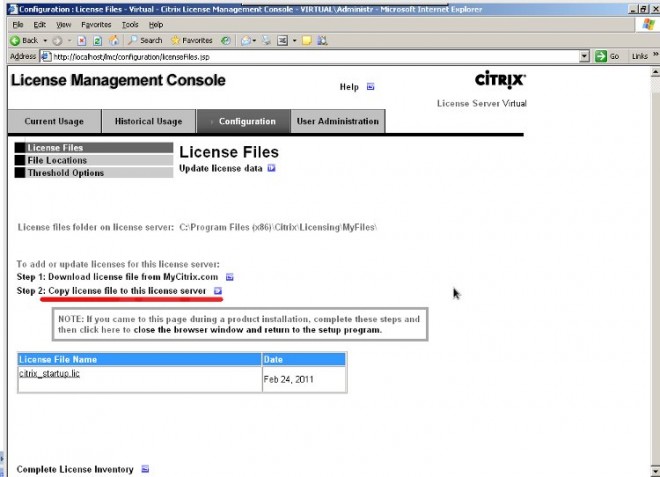Open File Locations in the sidebar
The height and width of the screenshot is (477, 660).
point(94,160)
